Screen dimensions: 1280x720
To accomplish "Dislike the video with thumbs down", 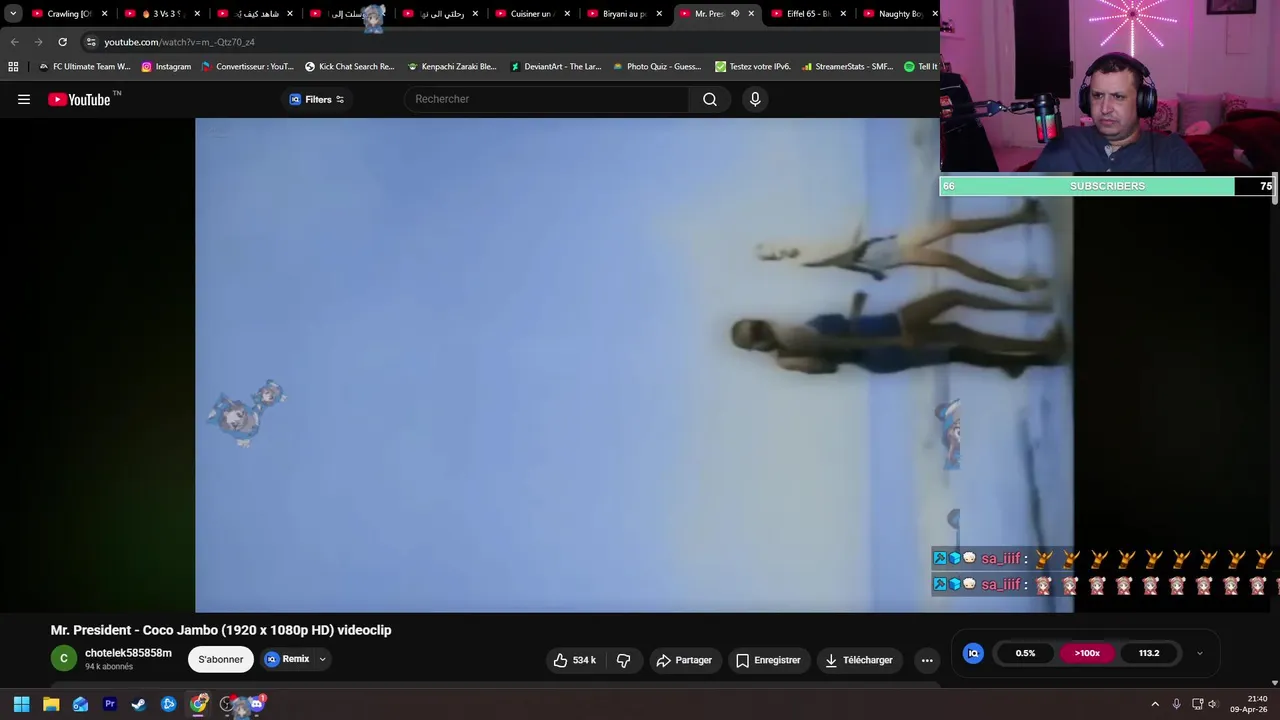I will pos(624,660).
